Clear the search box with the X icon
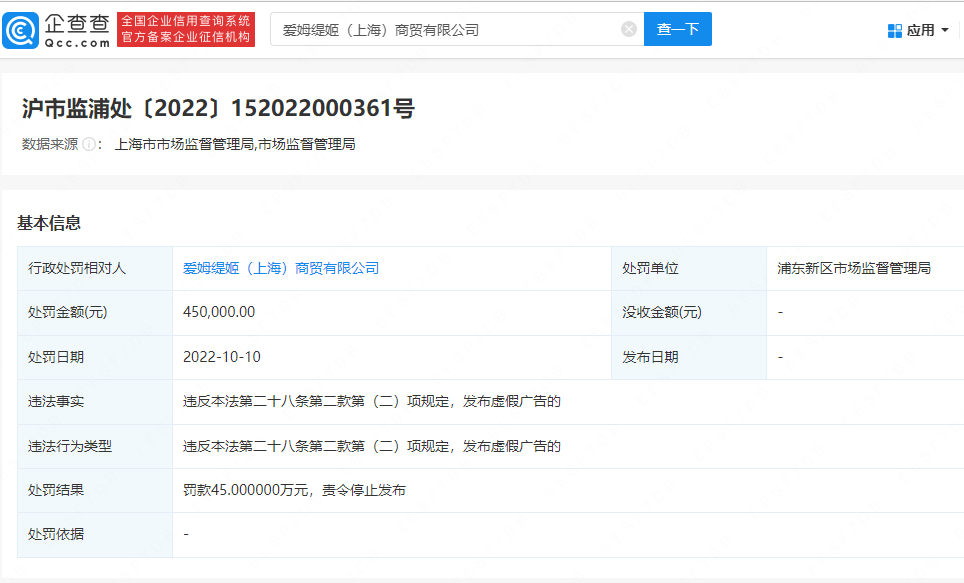The height and width of the screenshot is (583, 964). 628,29
